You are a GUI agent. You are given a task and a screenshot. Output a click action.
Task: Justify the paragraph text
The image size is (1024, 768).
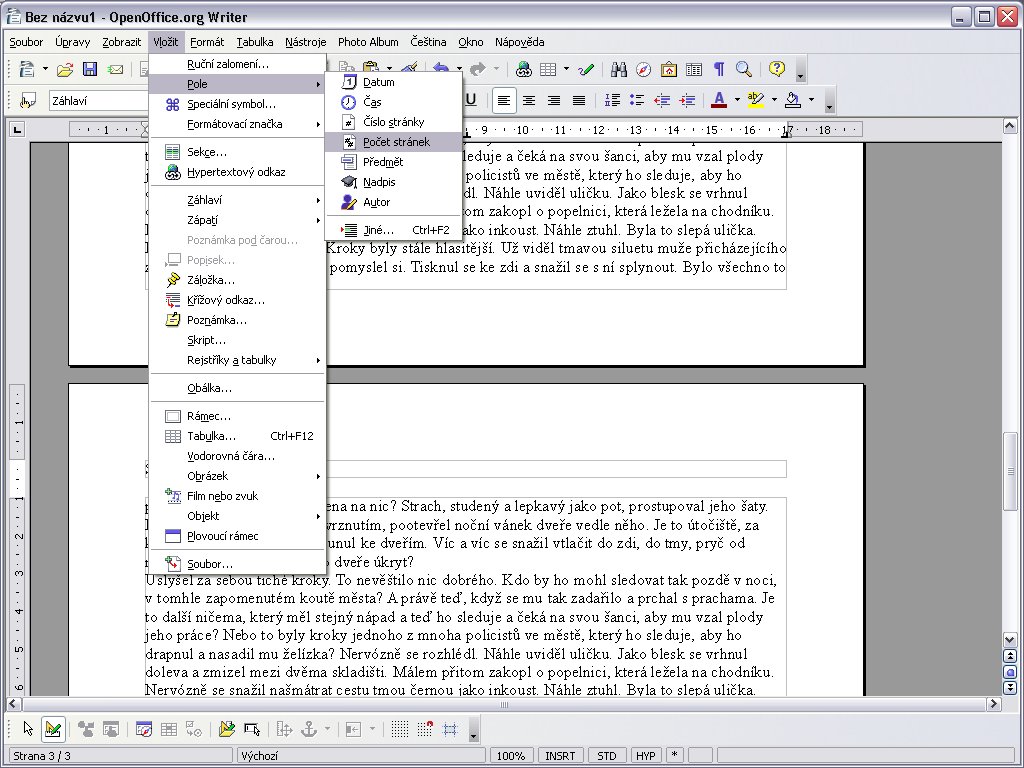(x=579, y=100)
